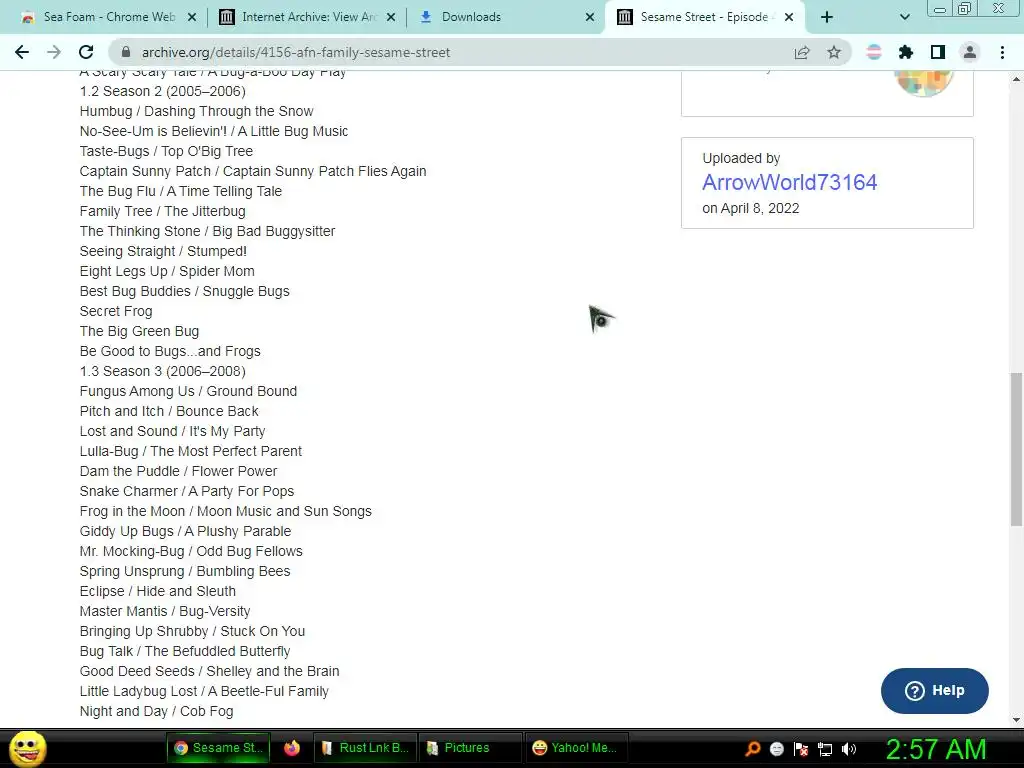Click 'Secret Frog' line
1024x768 pixels.
click(116, 311)
